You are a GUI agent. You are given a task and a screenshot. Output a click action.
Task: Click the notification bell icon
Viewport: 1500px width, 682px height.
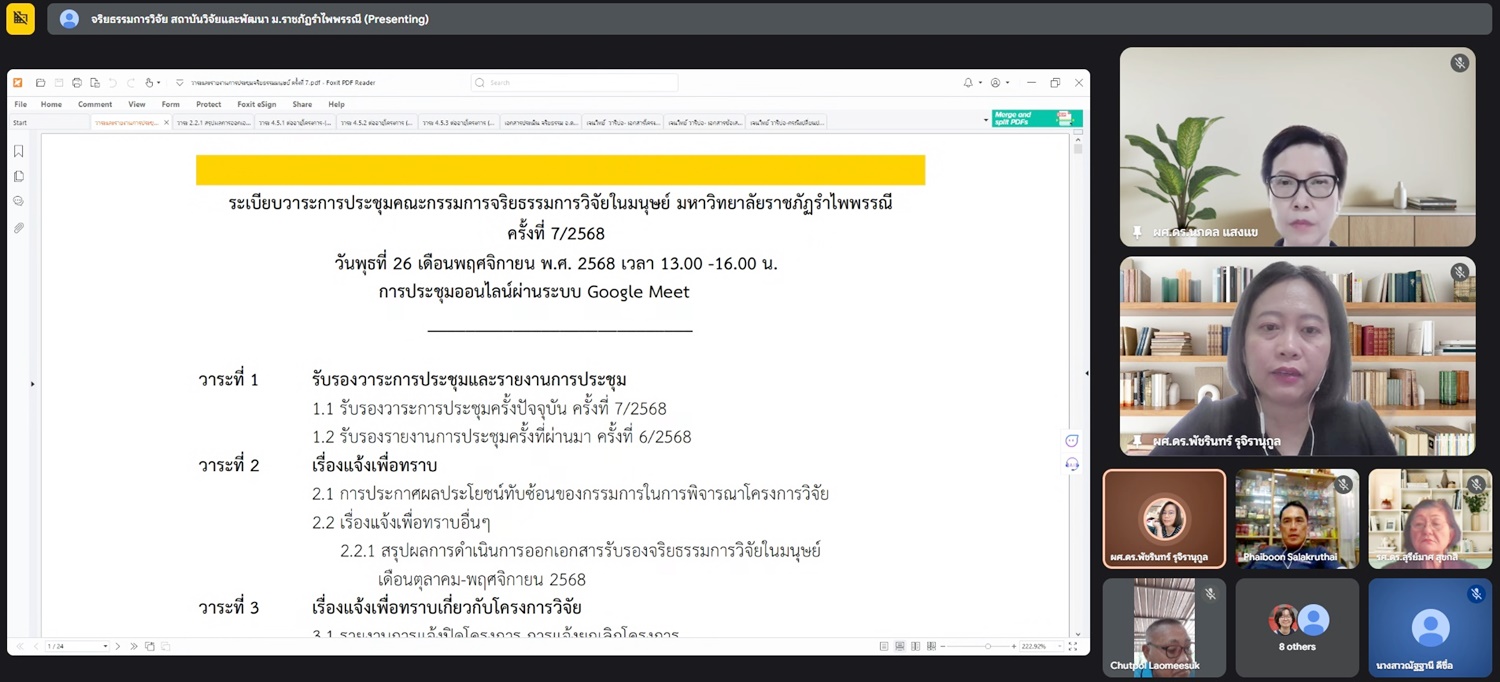click(968, 83)
